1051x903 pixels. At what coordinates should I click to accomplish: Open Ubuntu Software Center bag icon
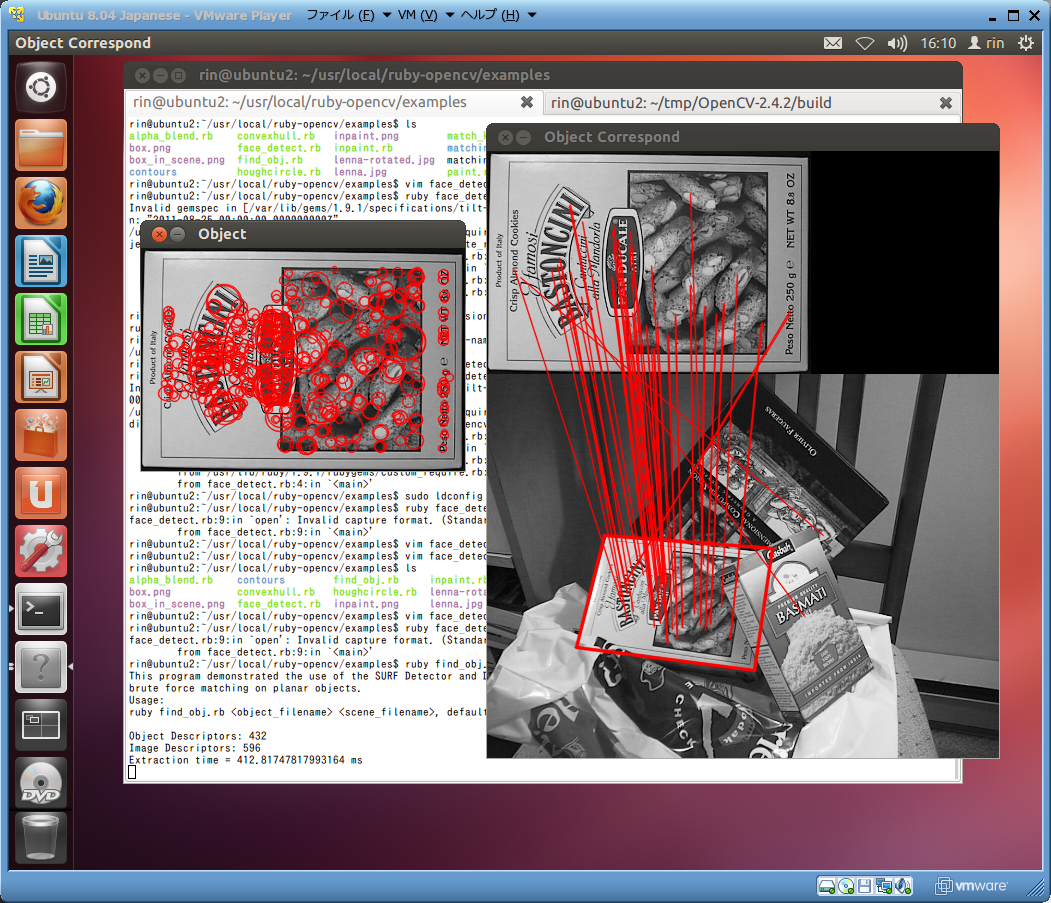[41, 435]
